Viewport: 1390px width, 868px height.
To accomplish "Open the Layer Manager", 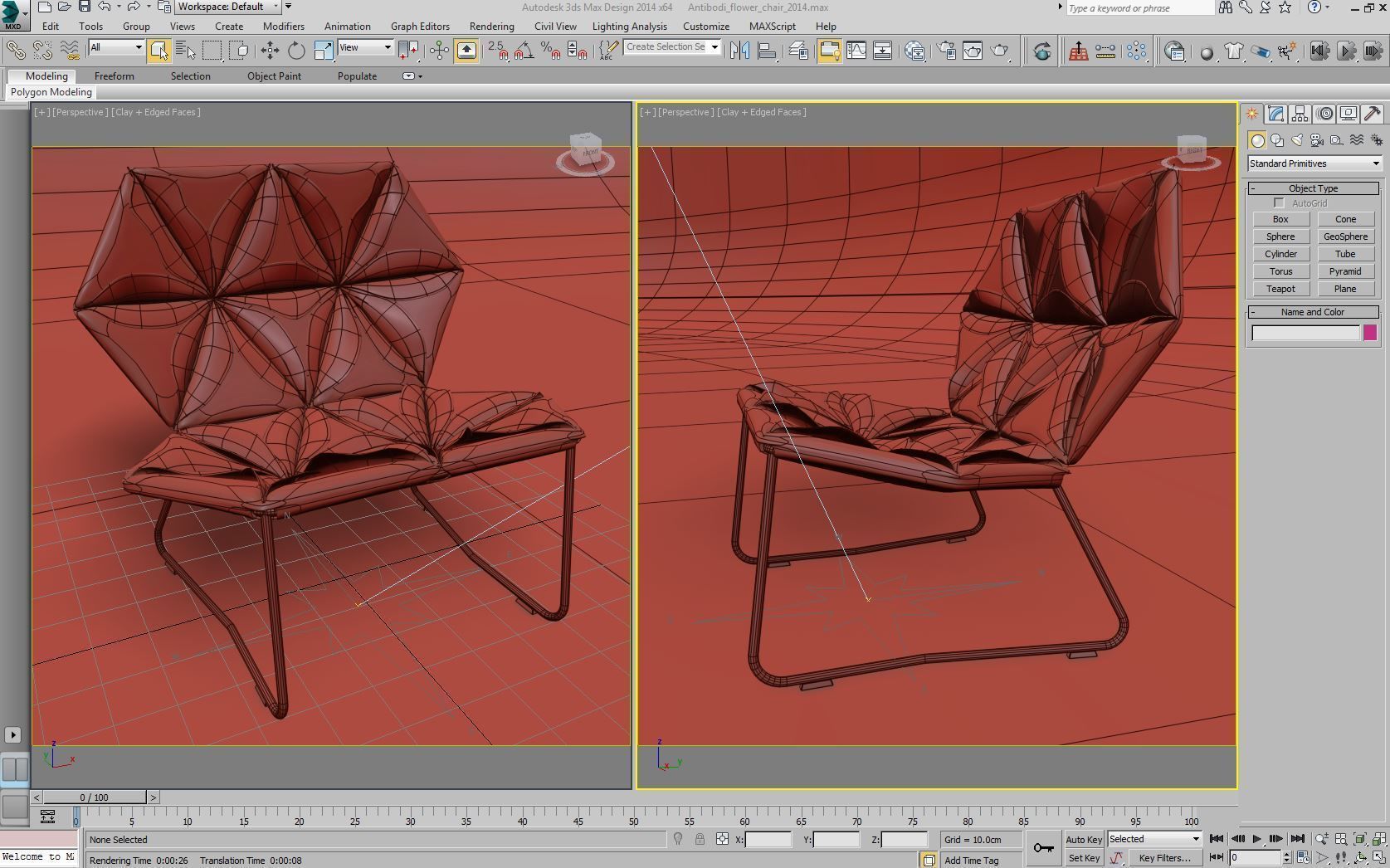I will coord(799,51).
